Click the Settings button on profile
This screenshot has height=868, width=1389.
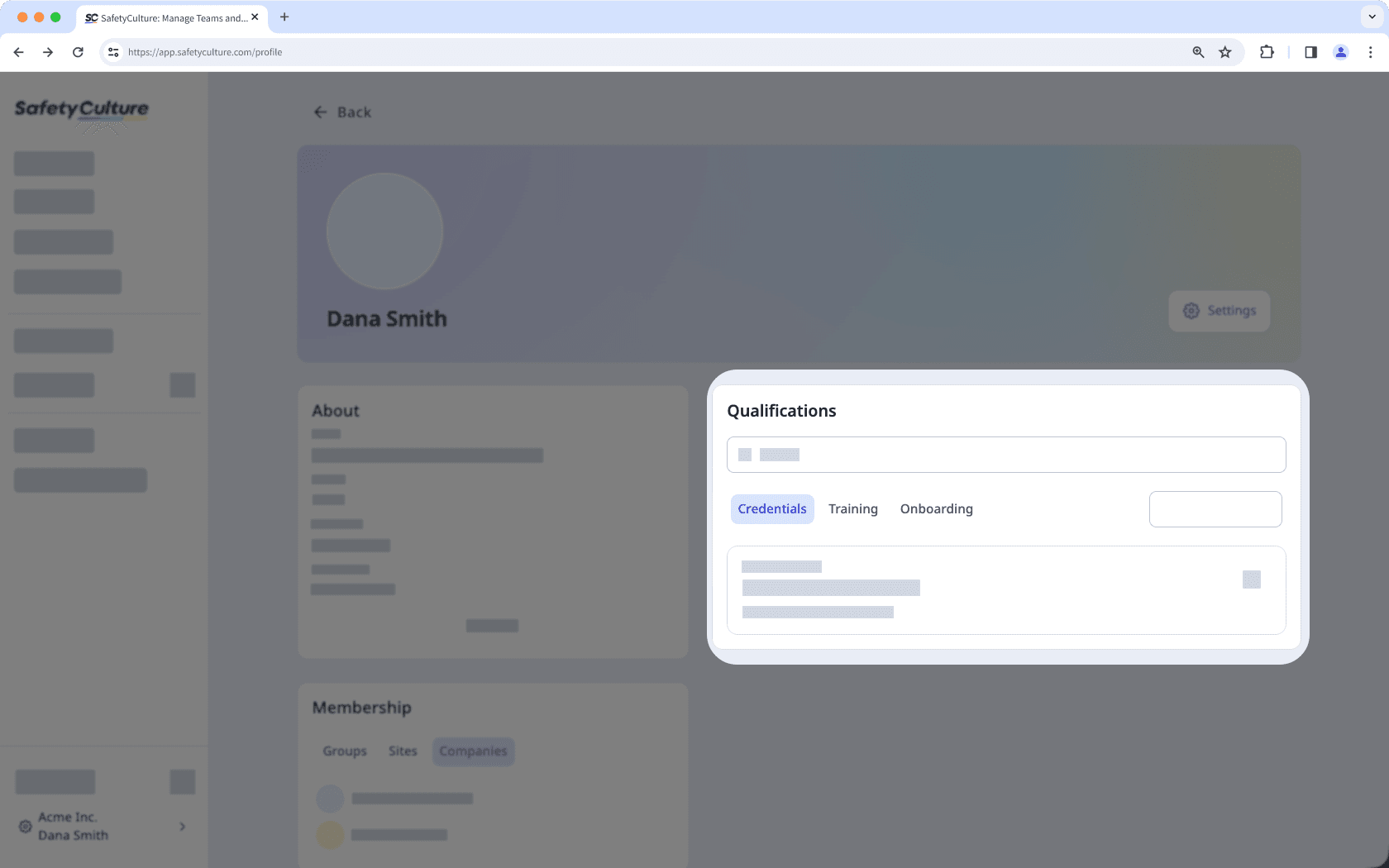pyautogui.click(x=1219, y=311)
